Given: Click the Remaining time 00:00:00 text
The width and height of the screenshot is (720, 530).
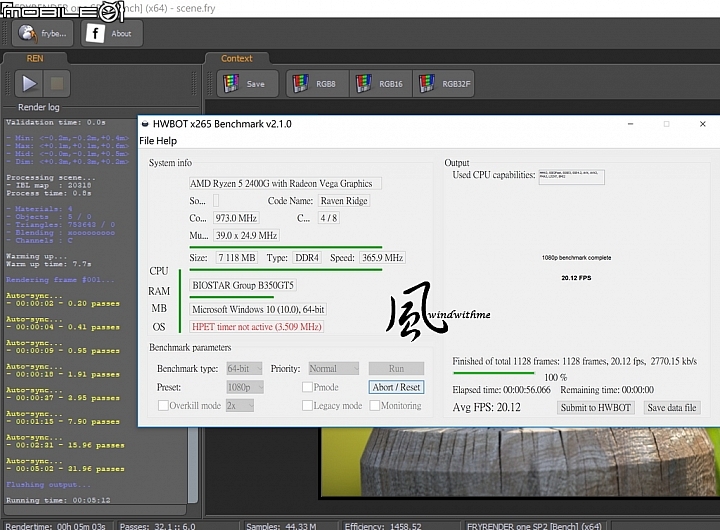Looking at the screenshot, I should (607, 390).
